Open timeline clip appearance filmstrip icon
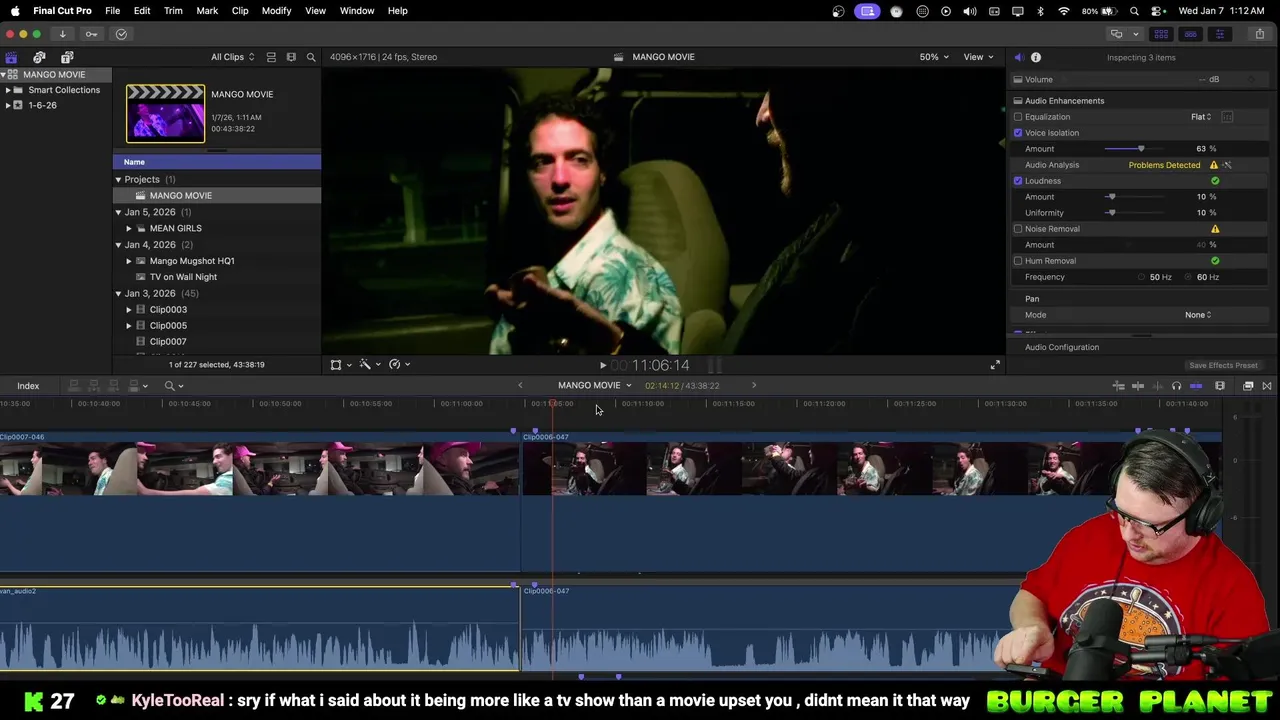The width and height of the screenshot is (1280, 720). tap(1220, 386)
